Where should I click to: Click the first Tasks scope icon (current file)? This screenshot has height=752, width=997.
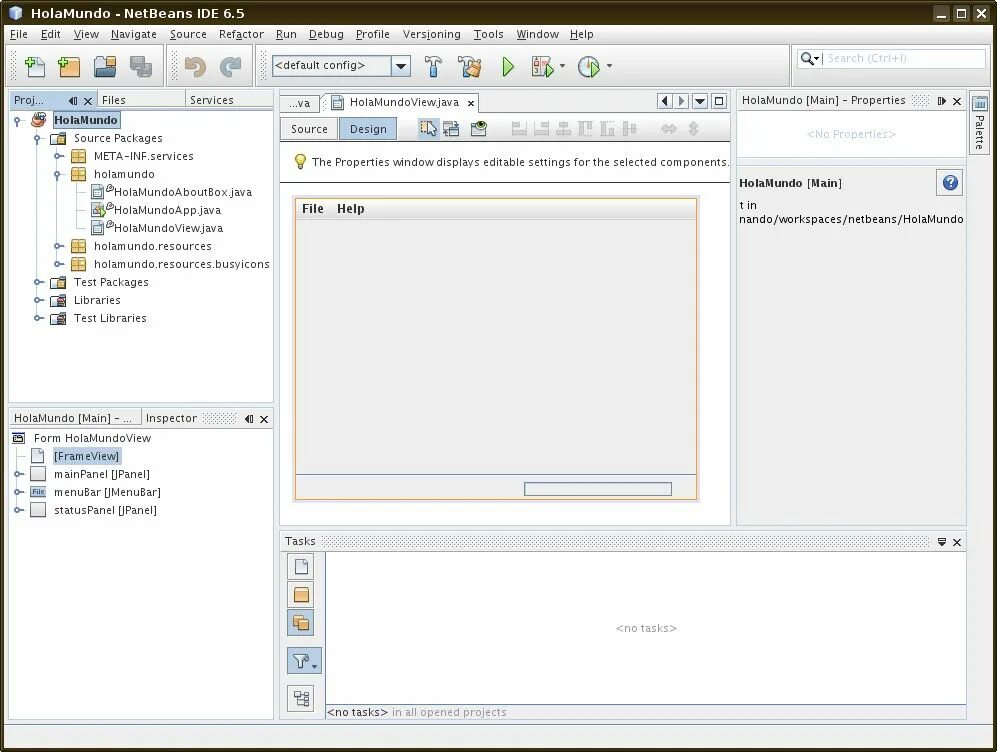[x=301, y=566]
